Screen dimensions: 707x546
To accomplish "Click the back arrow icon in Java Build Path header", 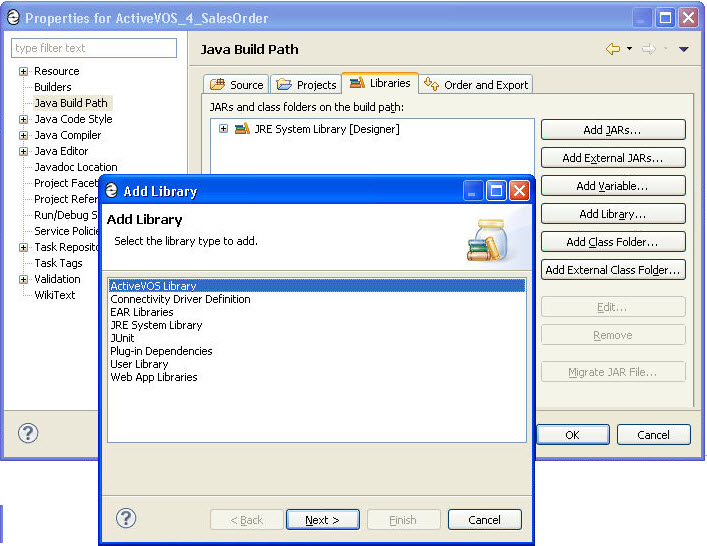I will (x=613, y=49).
